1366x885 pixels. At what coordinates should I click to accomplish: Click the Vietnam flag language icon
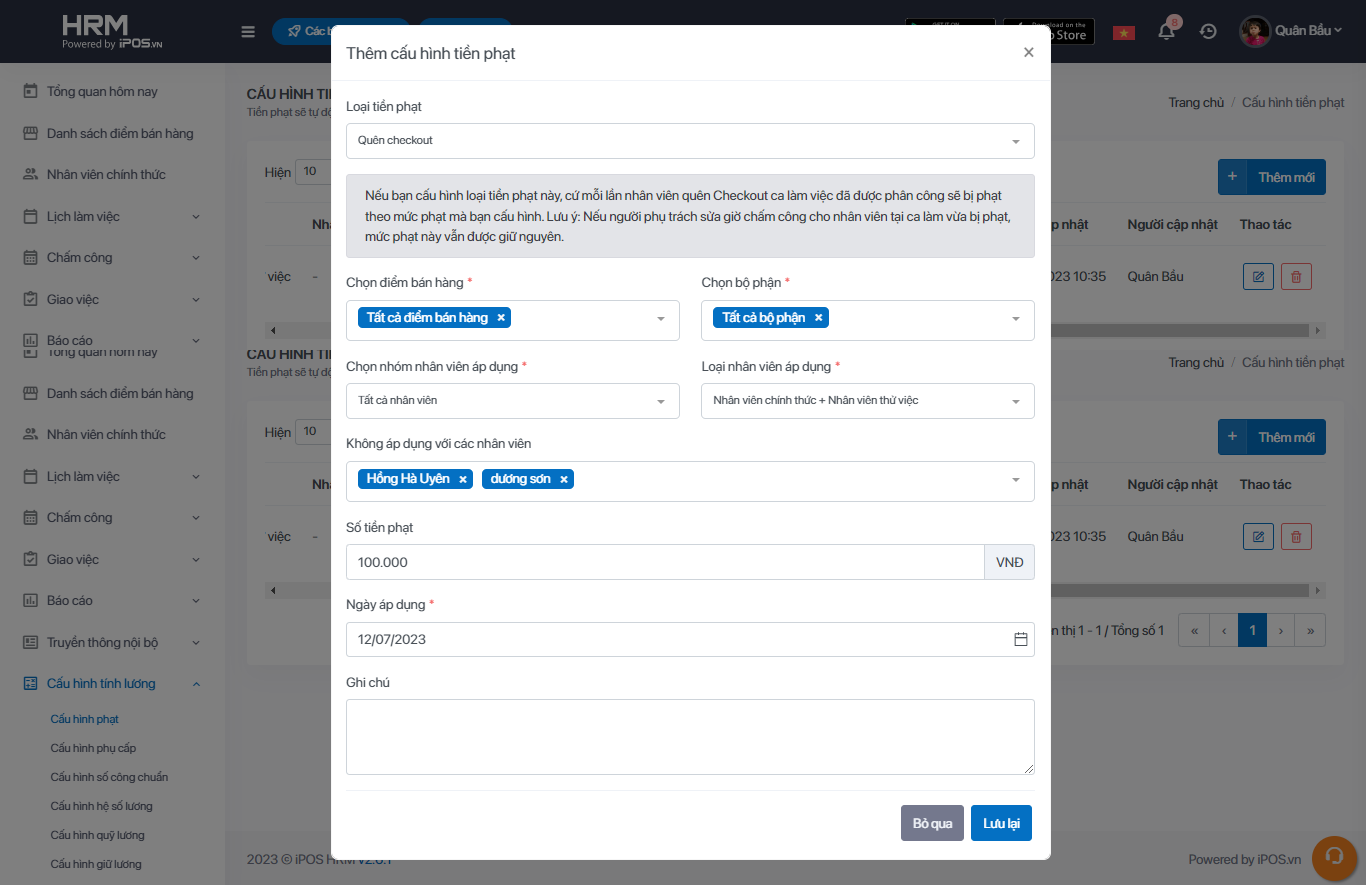click(x=1124, y=33)
